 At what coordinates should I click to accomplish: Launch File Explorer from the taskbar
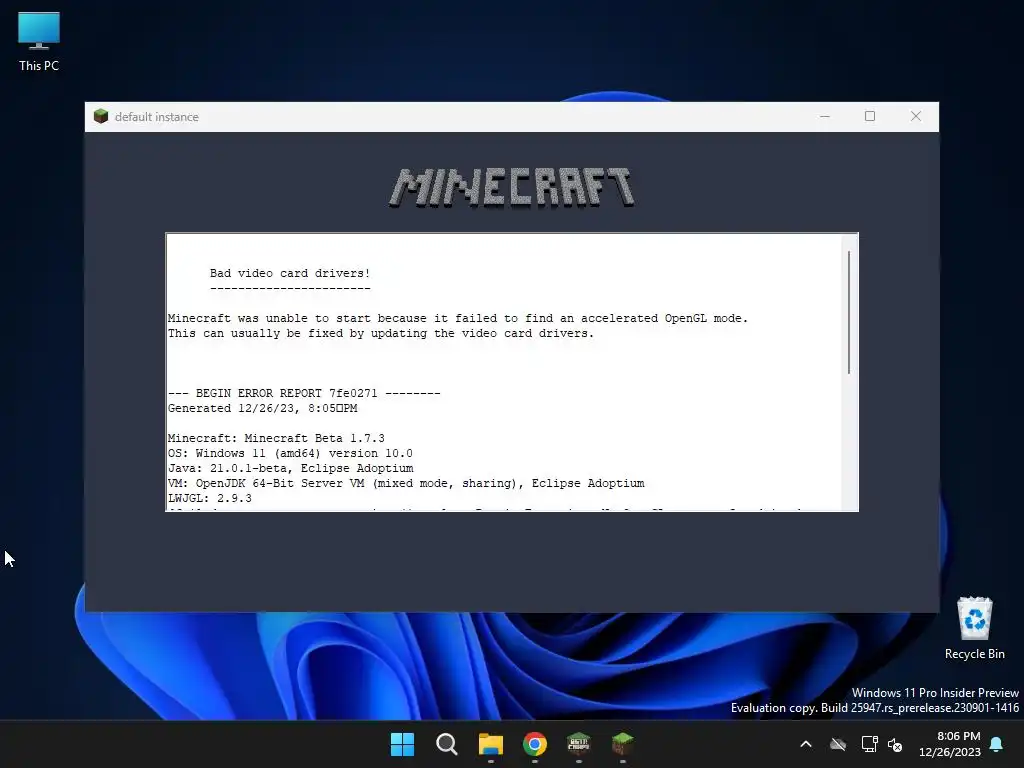[x=490, y=744]
